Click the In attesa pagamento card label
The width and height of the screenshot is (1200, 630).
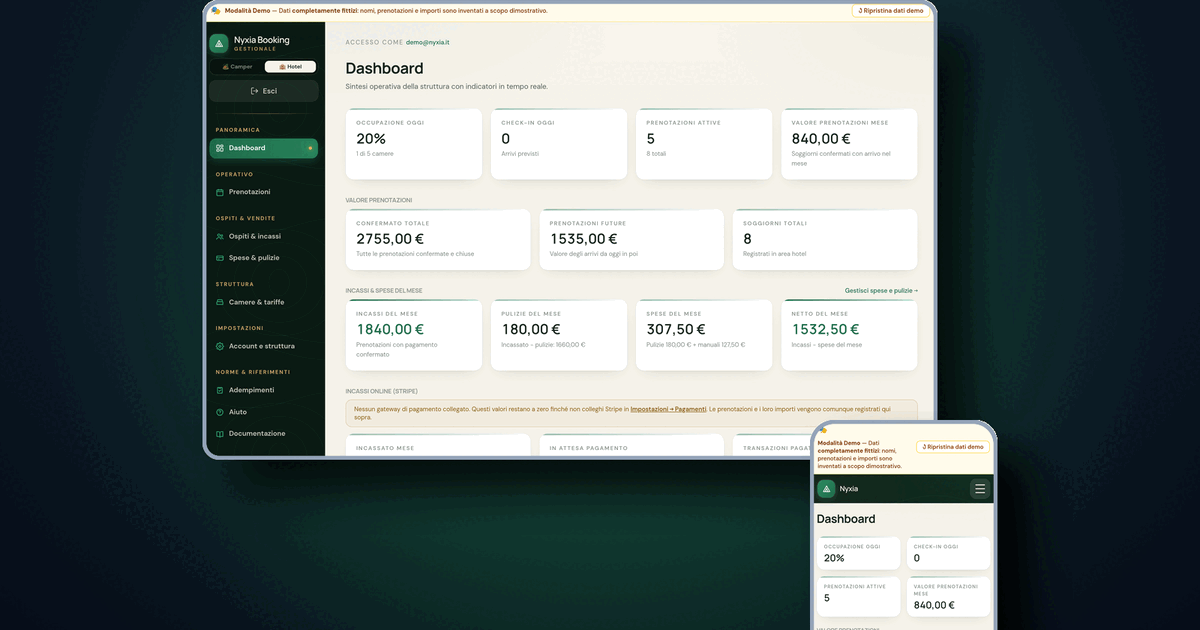pos(589,448)
